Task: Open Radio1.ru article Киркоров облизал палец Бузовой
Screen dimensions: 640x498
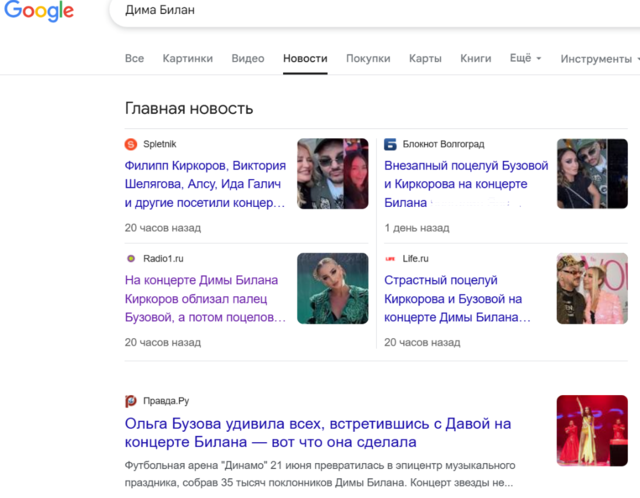Action: 205,299
